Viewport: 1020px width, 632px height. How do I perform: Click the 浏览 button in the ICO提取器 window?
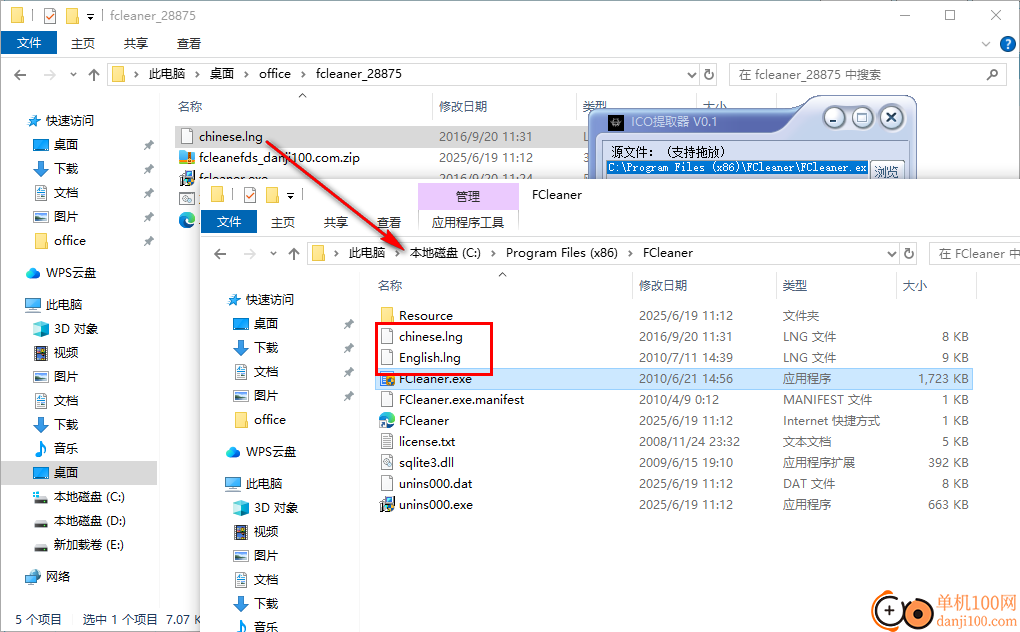click(886, 171)
